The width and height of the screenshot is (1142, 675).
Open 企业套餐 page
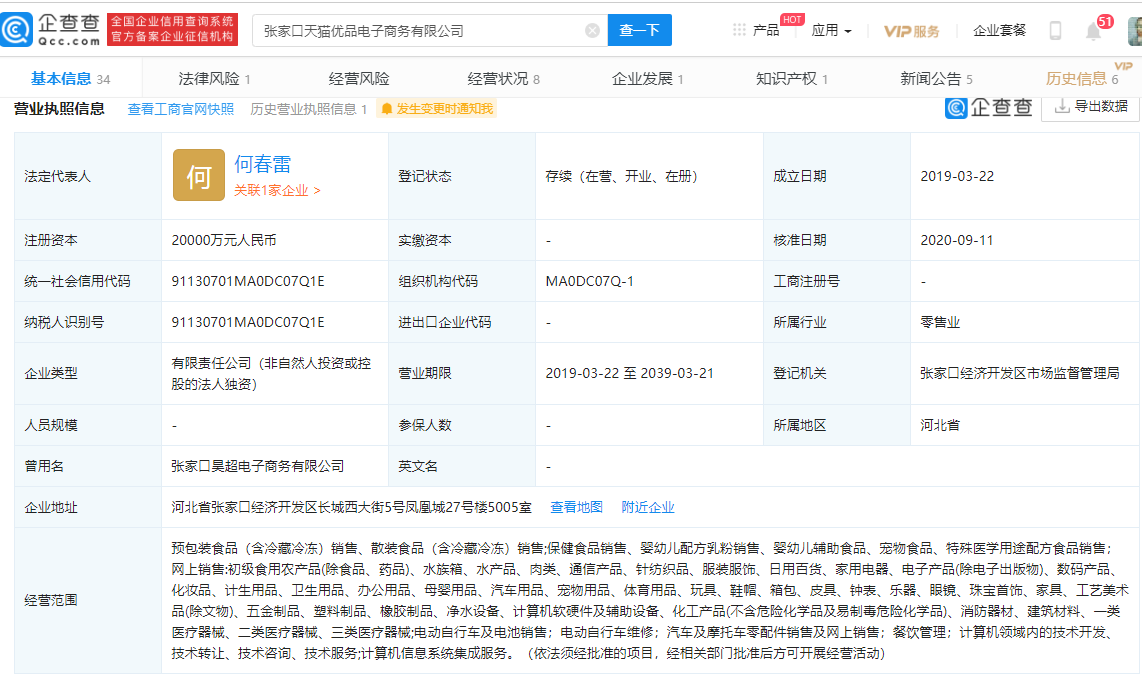tap(999, 31)
